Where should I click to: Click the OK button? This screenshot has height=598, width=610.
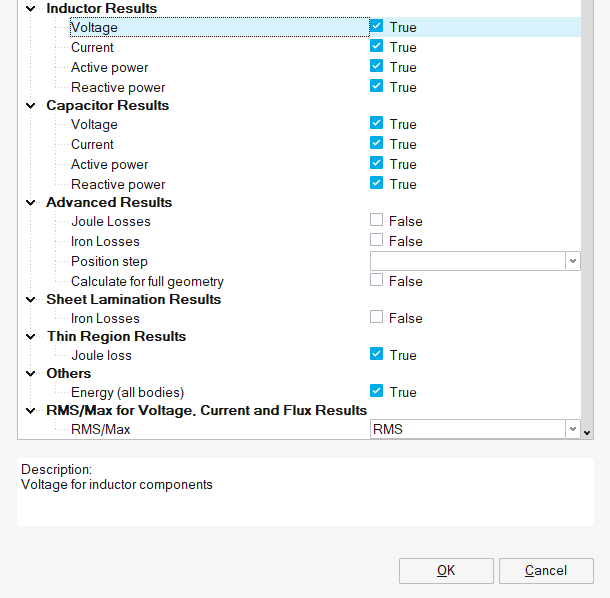(x=446, y=571)
